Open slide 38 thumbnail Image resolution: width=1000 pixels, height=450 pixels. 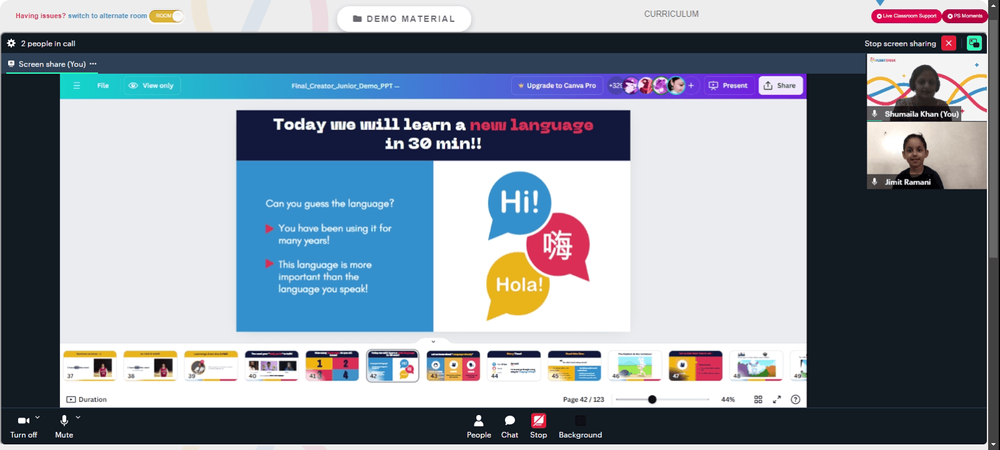(151, 366)
